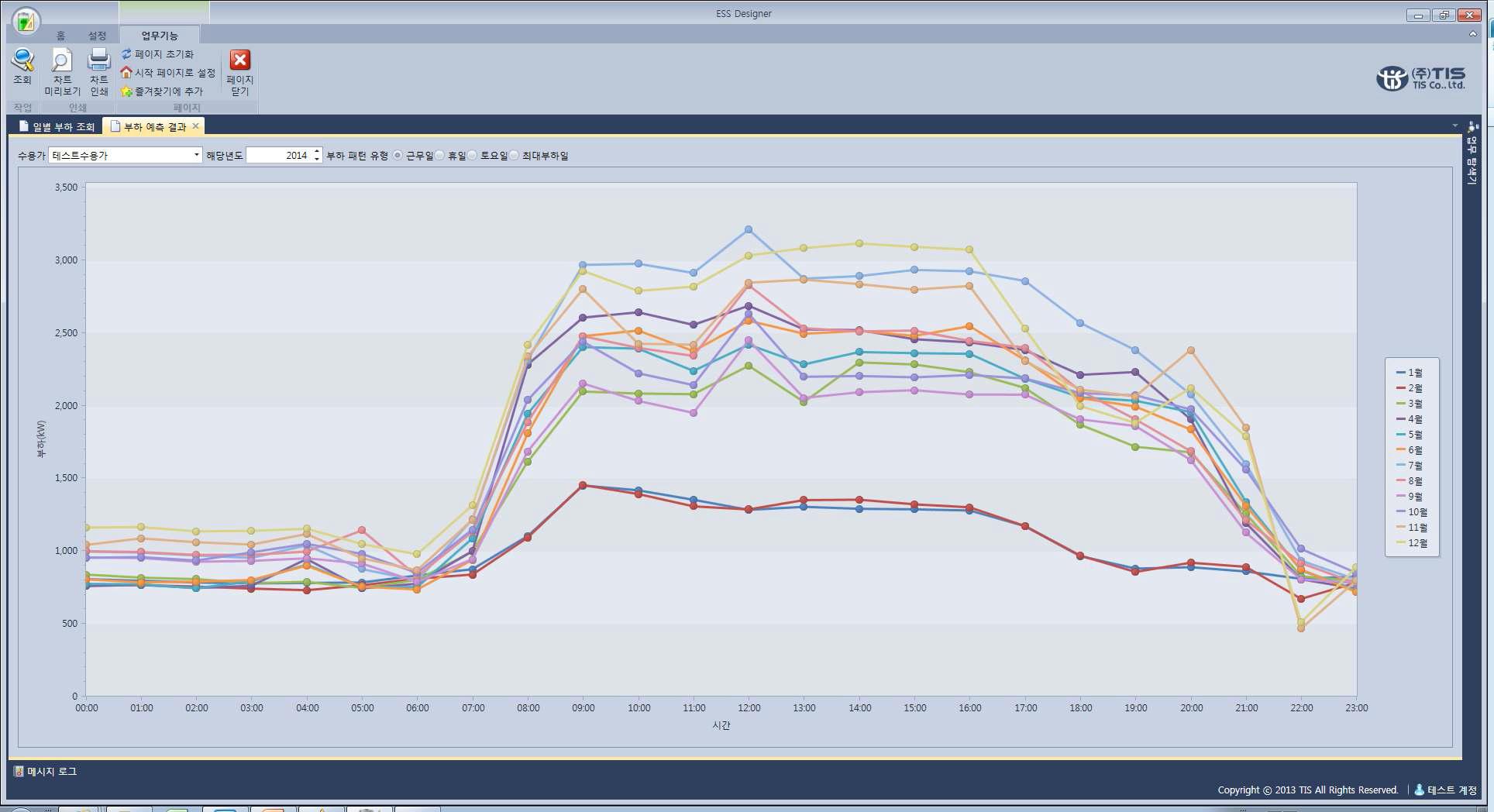Run the 조회 (search) command
The width and height of the screenshot is (1494, 812).
tap(22, 67)
